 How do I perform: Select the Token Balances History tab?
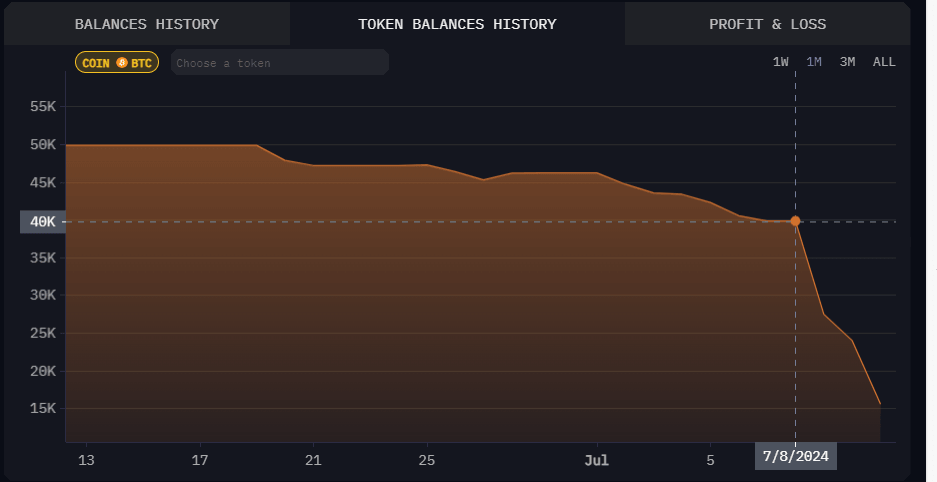click(457, 24)
